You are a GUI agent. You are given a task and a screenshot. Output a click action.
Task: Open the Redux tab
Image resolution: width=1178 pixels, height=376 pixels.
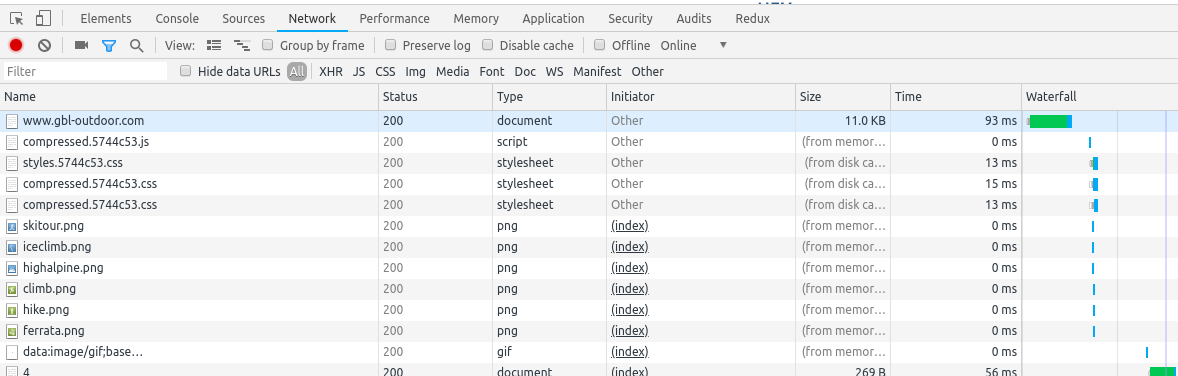(x=753, y=19)
